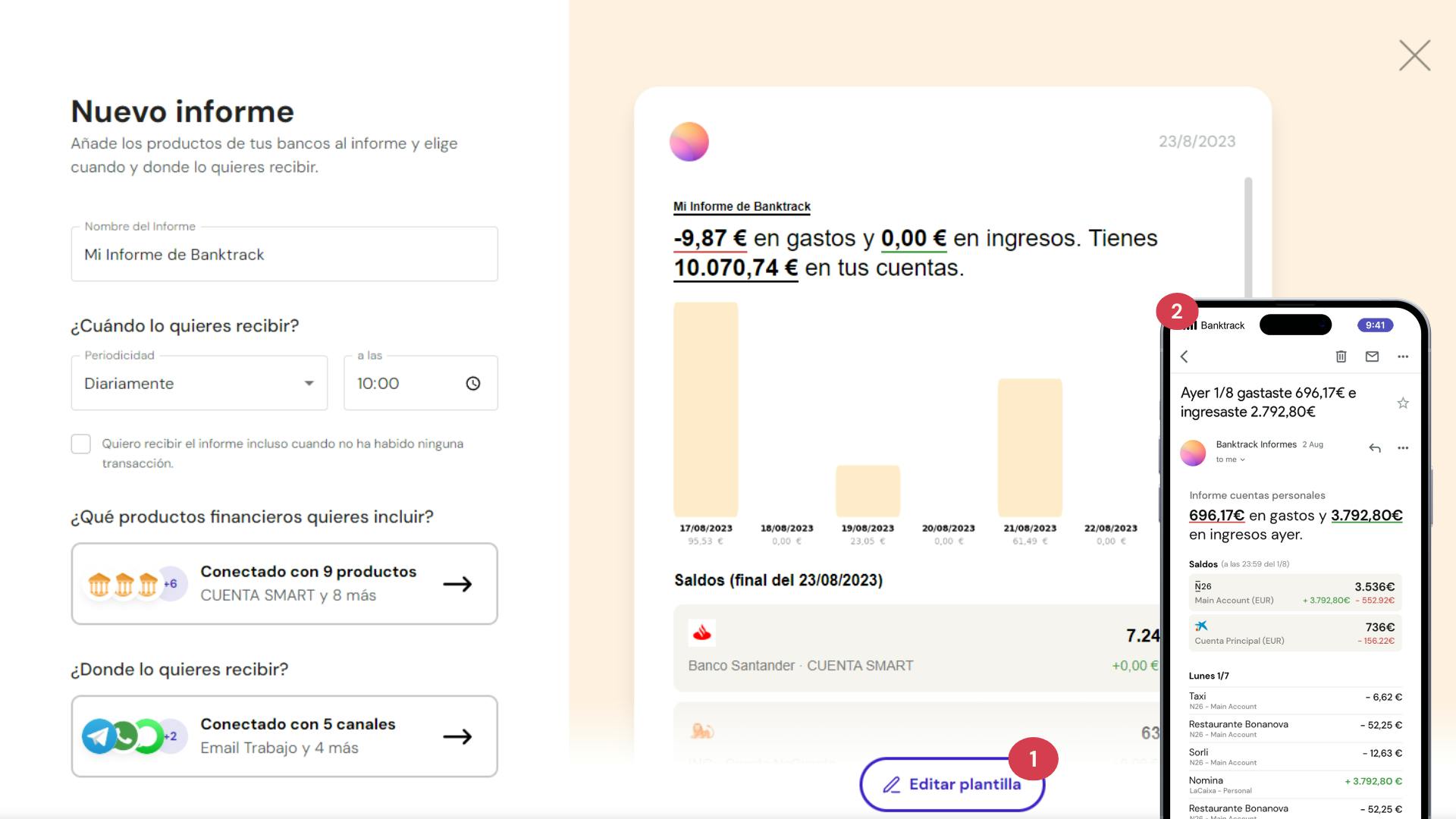Click back arrow in phone email preview

pyautogui.click(x=1185, y=356)
